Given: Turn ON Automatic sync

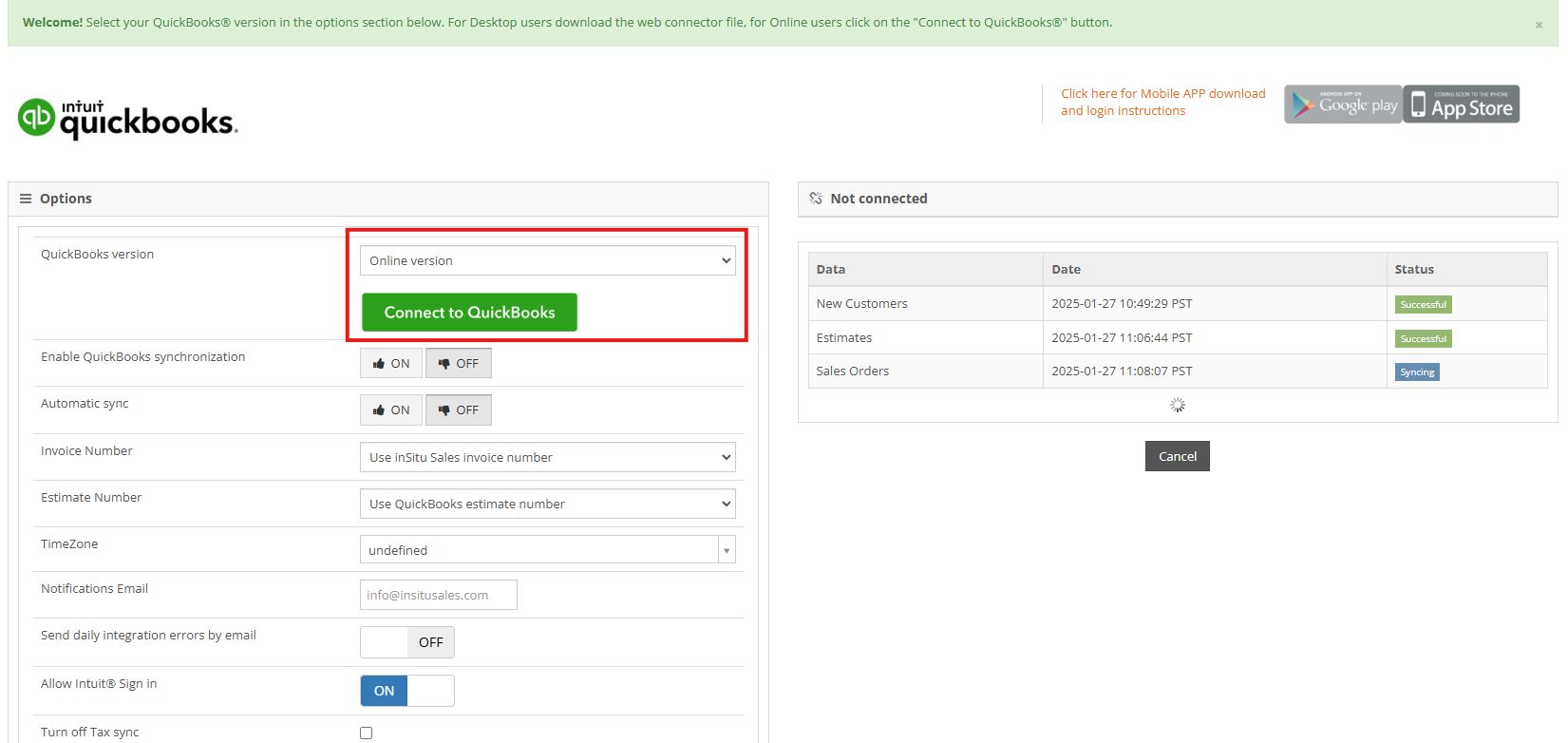Looking at the screenshot, I should [x=391, y=410].
